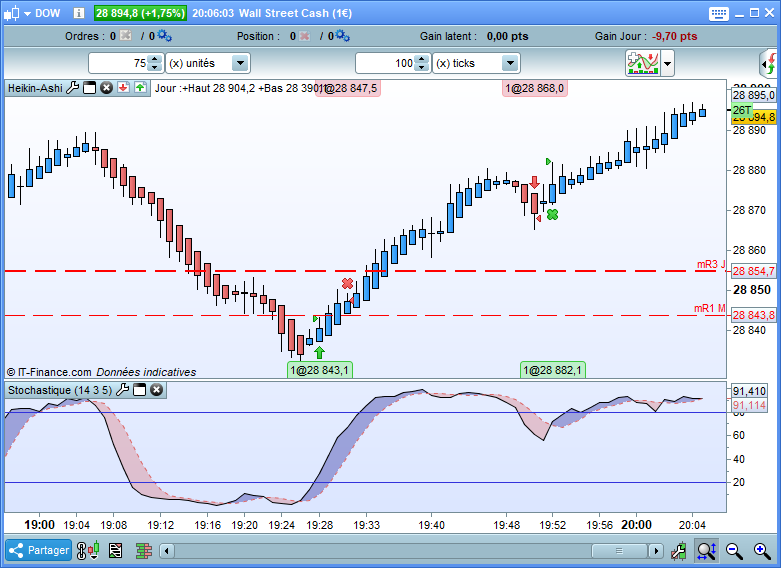Click the Stochastique (14 3 5) label
The image size is (781, 568).
click(60, 390)
